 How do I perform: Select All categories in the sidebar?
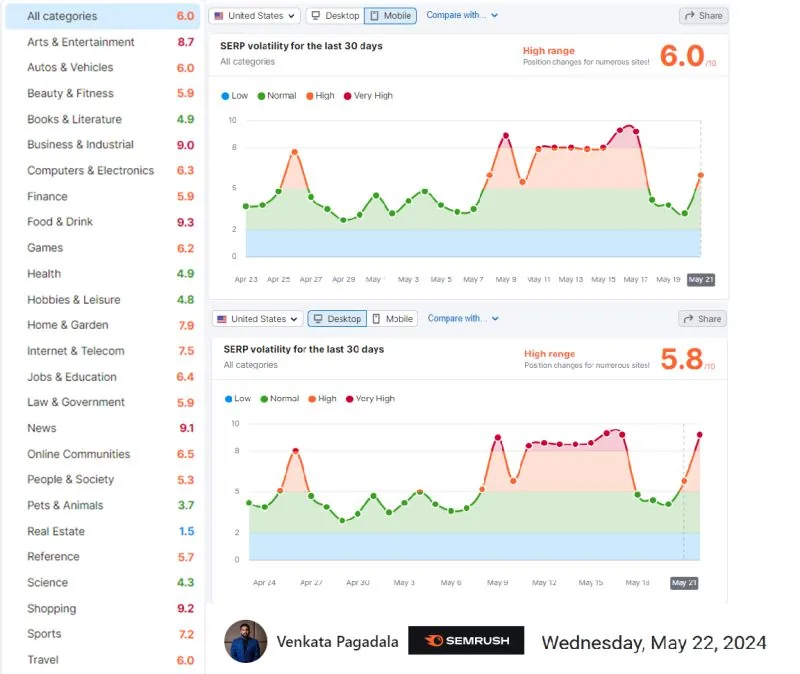coord(103,16)
